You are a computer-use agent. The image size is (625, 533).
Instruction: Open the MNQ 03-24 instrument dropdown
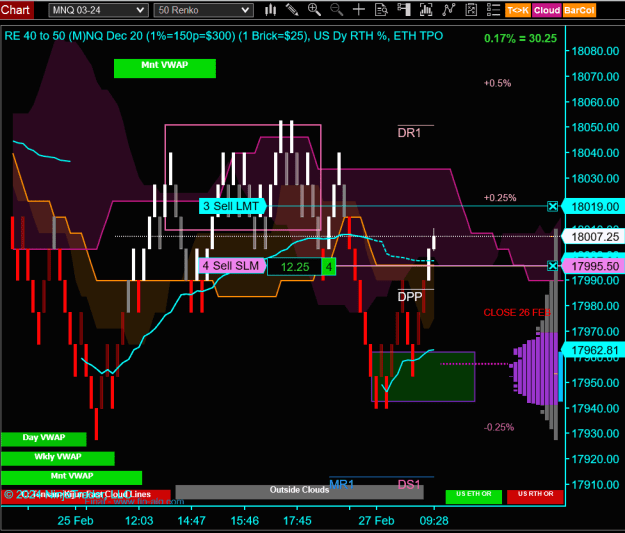98,10
